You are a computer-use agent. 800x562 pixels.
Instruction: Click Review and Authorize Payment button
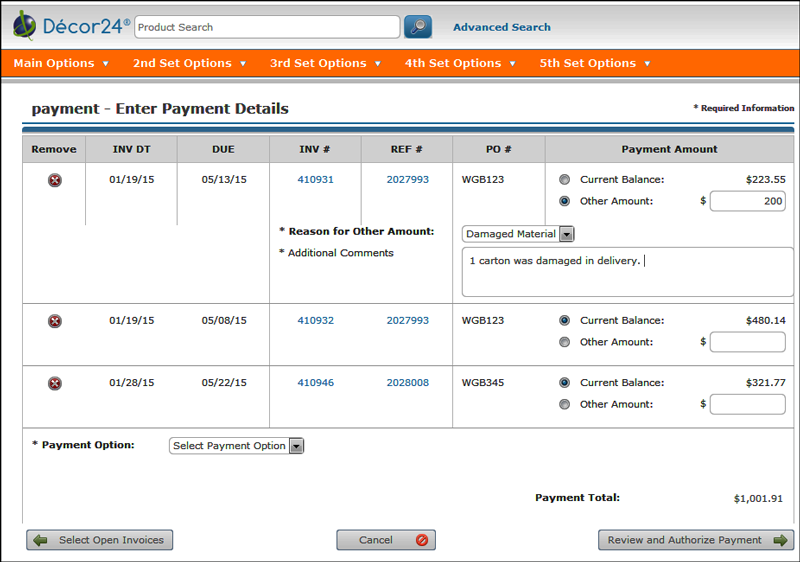[696, 540]
